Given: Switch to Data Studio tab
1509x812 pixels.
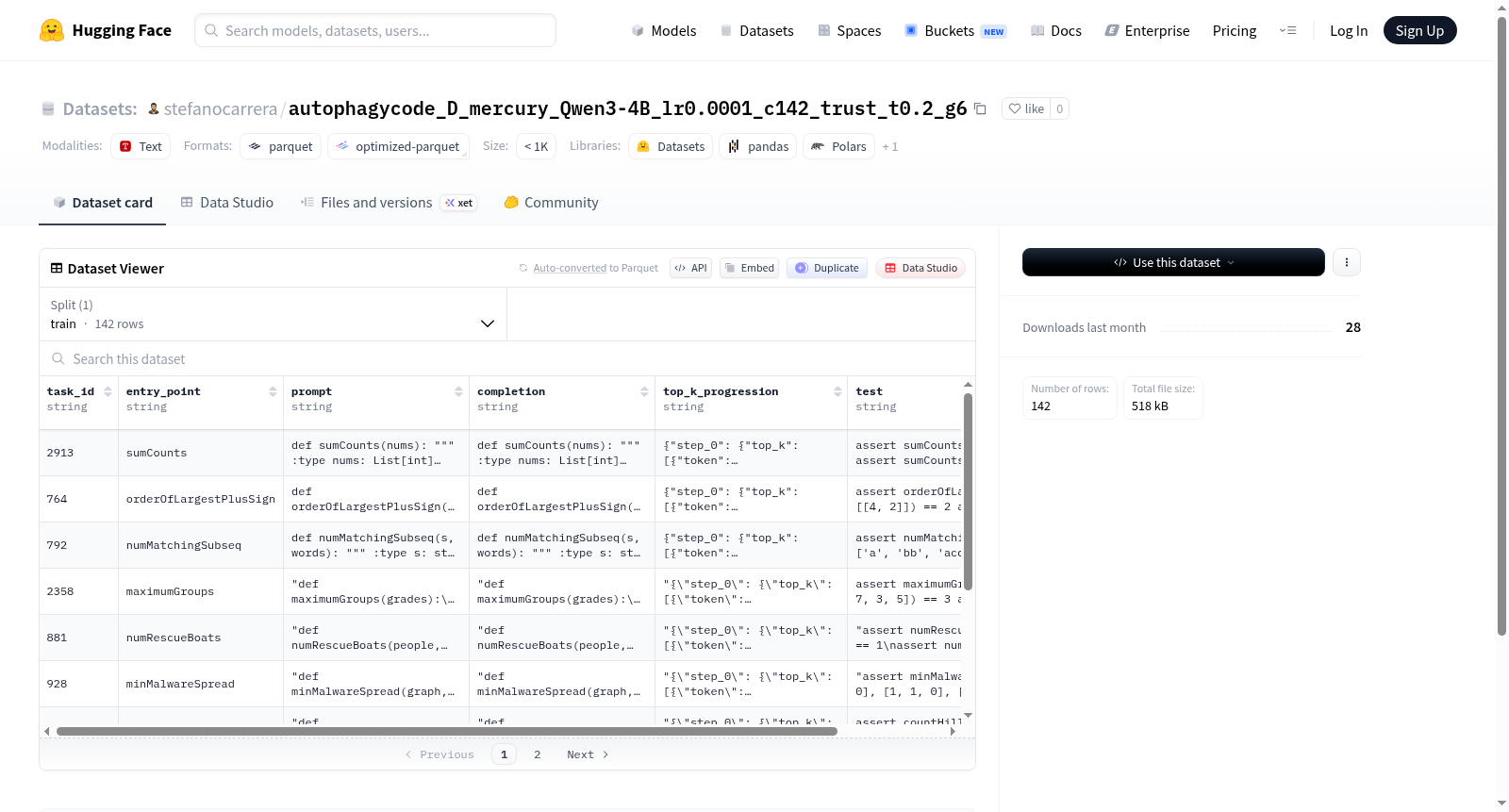Looking at the screenshot, I should tap(227, 203).
